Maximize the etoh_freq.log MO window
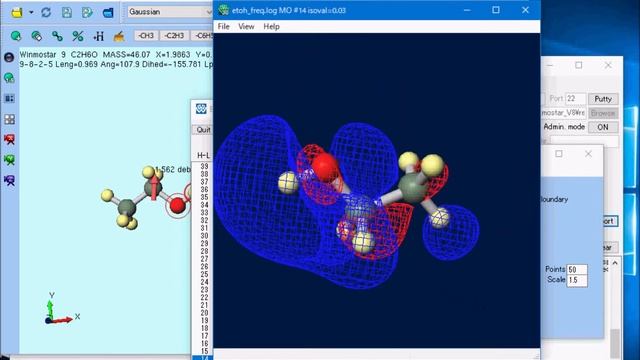 pos(496,10)
